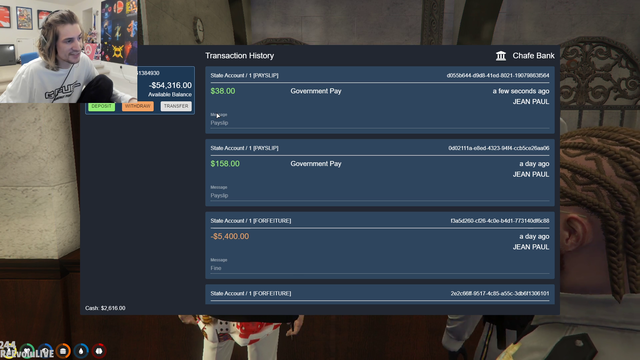Click JEAN PAUL on the $158.00 transaction
The width and height of the screenshot is (640, 360).
click(x=531, y=174)
